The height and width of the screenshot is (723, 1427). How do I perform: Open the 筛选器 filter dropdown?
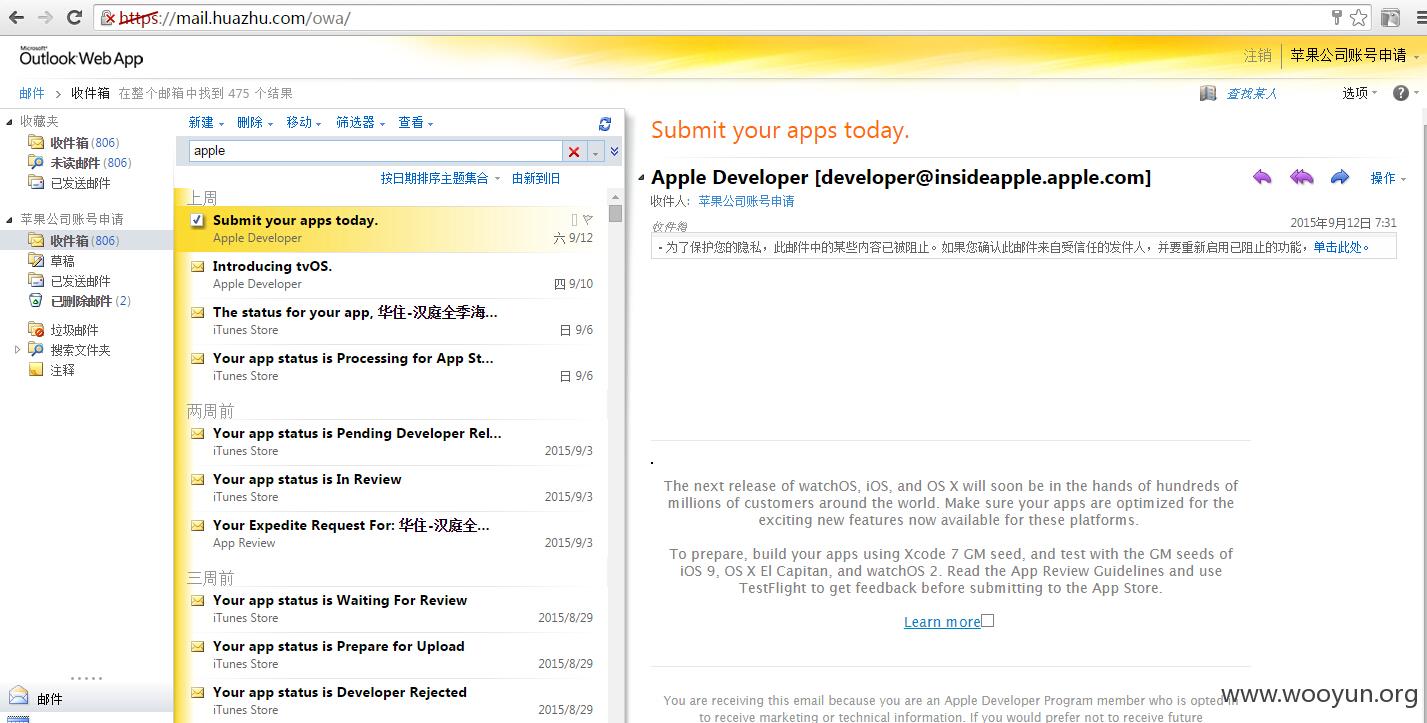(x=361, y=123)
